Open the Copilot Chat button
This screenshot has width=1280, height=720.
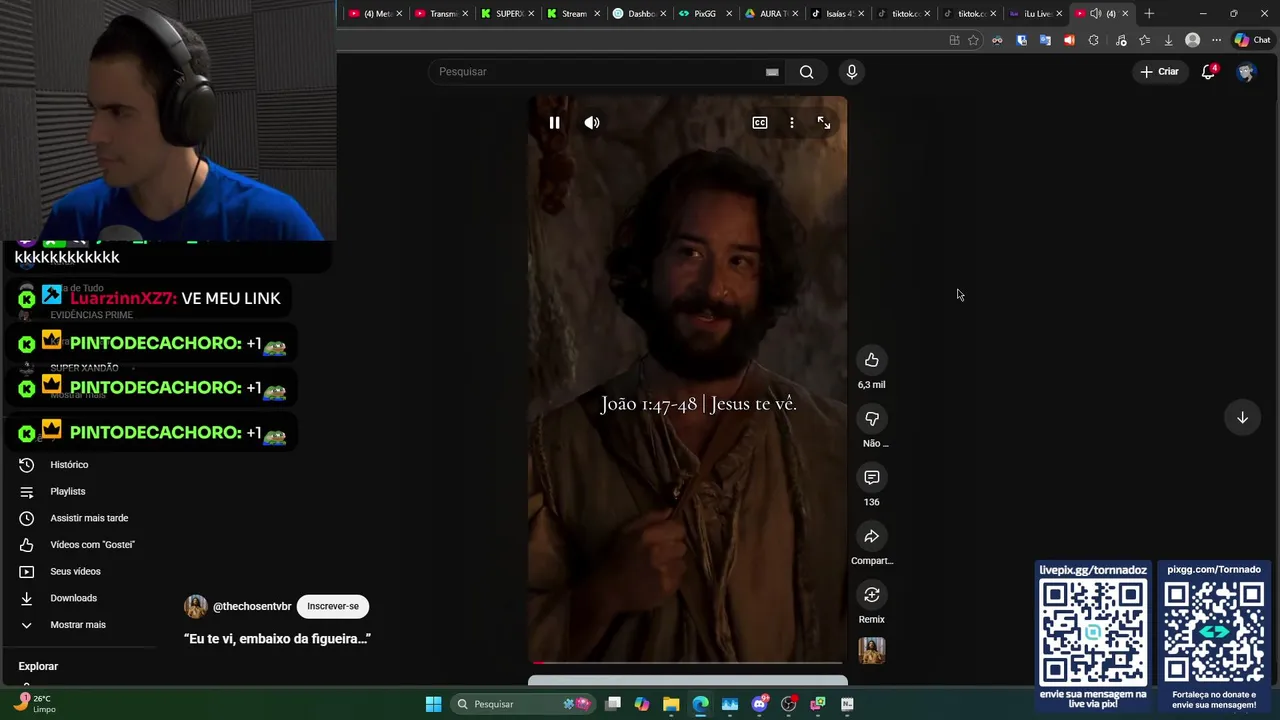1252,40
